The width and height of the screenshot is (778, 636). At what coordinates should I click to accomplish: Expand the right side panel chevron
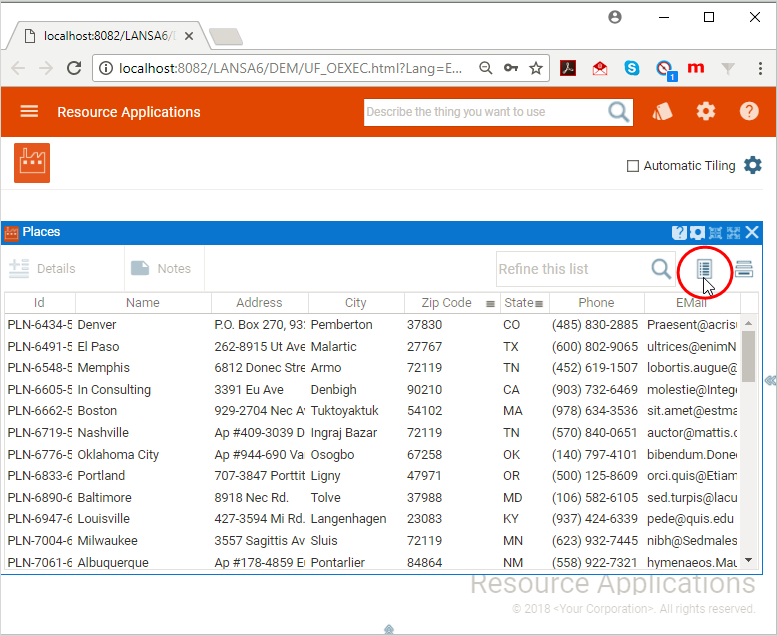770,381
